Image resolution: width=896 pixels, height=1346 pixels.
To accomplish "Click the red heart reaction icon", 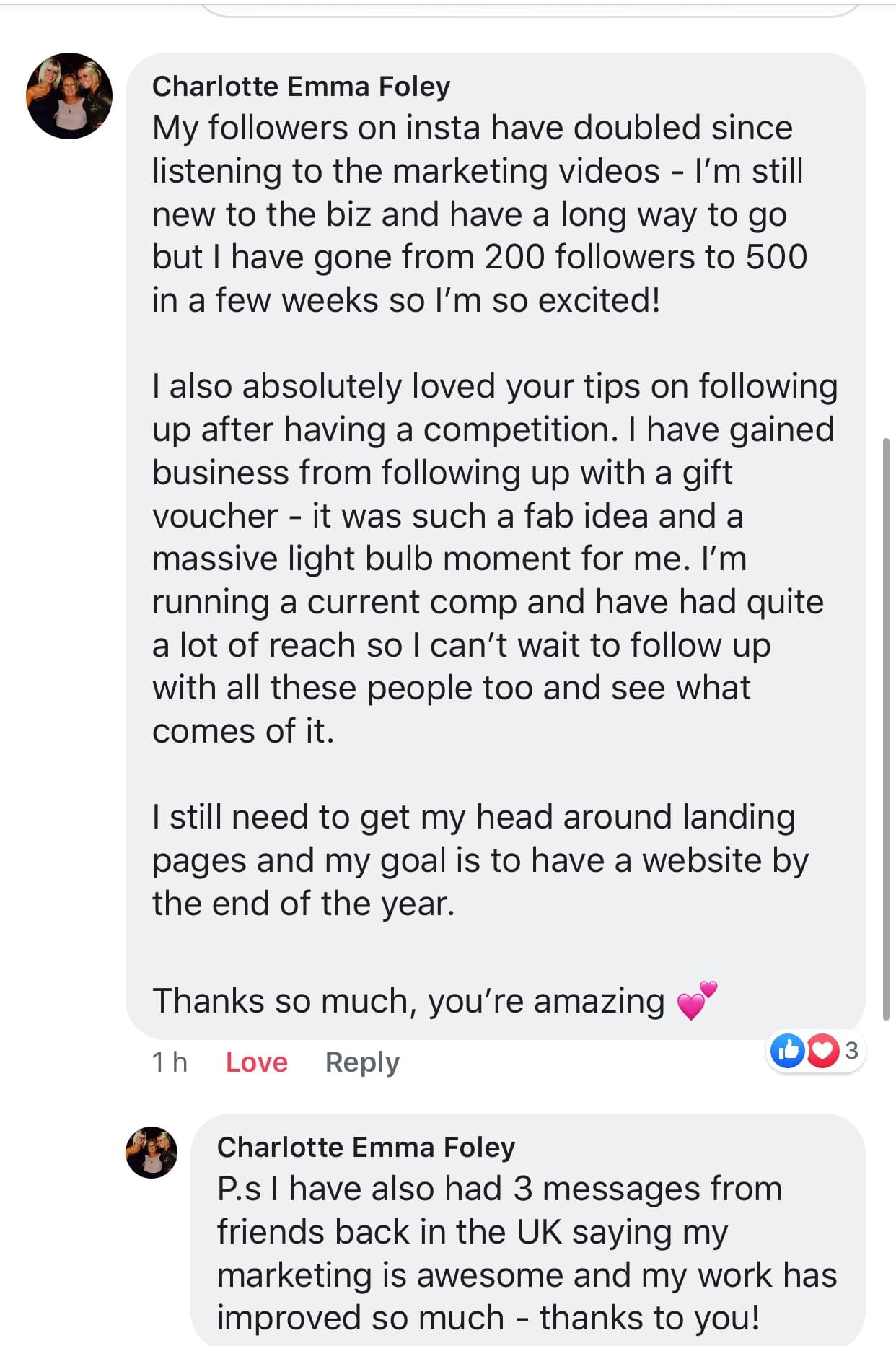I will (x=821, y=1051).
